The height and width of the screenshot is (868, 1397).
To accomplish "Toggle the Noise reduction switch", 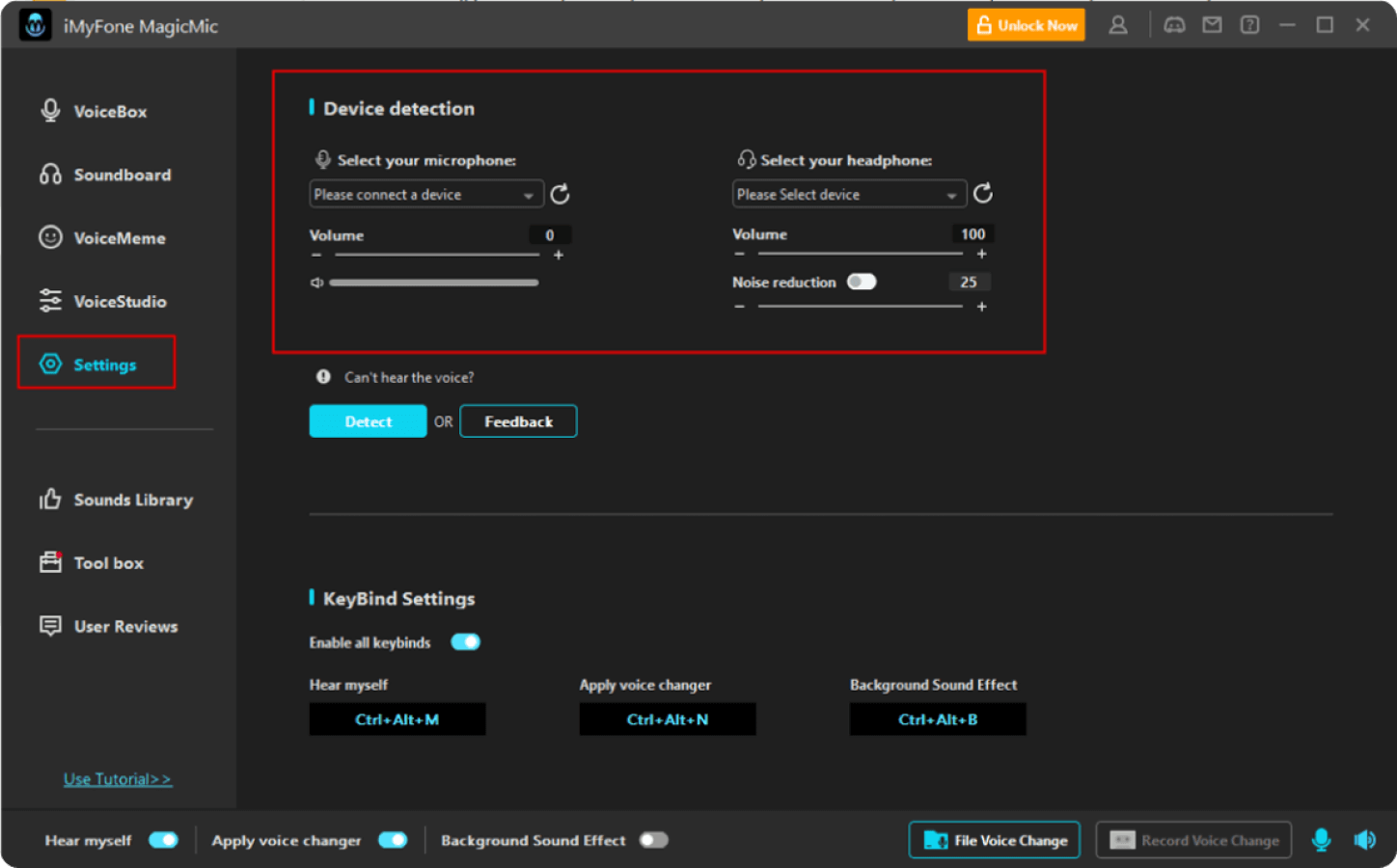I will tap(862, 282).
